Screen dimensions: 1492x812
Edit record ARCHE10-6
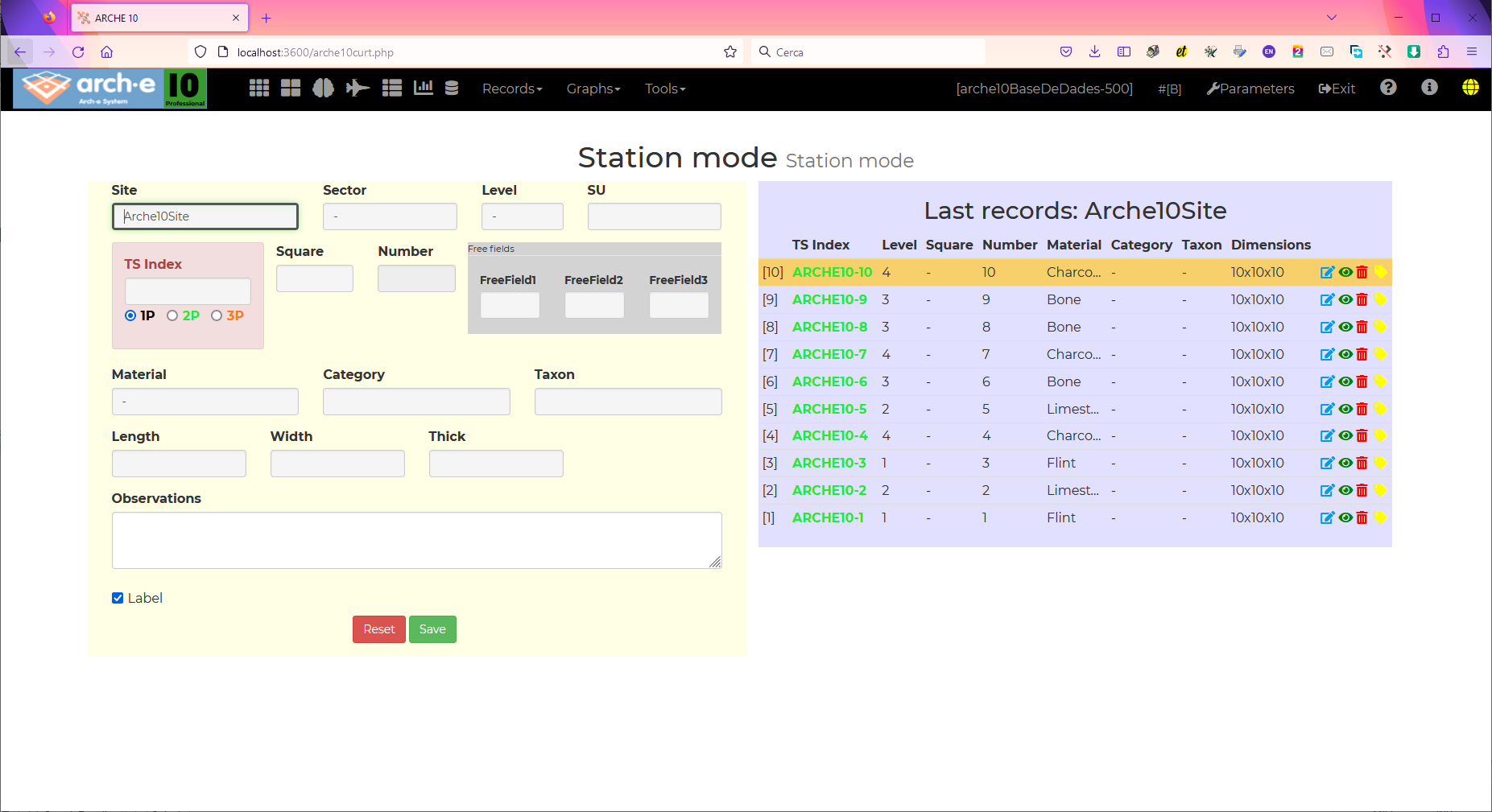pyautogui.click(x=1328, y=381)
